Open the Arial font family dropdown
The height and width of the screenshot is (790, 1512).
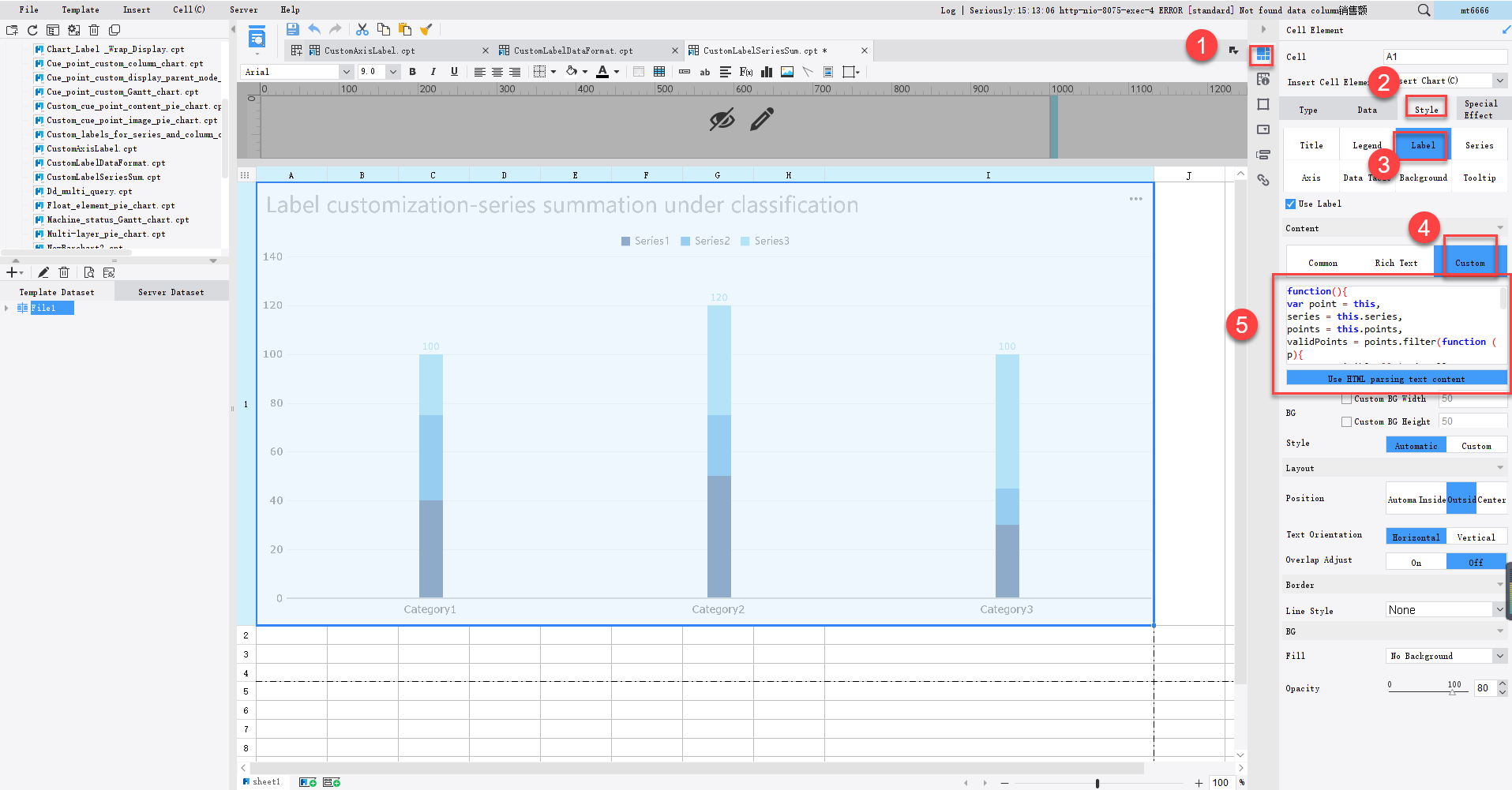345,72
